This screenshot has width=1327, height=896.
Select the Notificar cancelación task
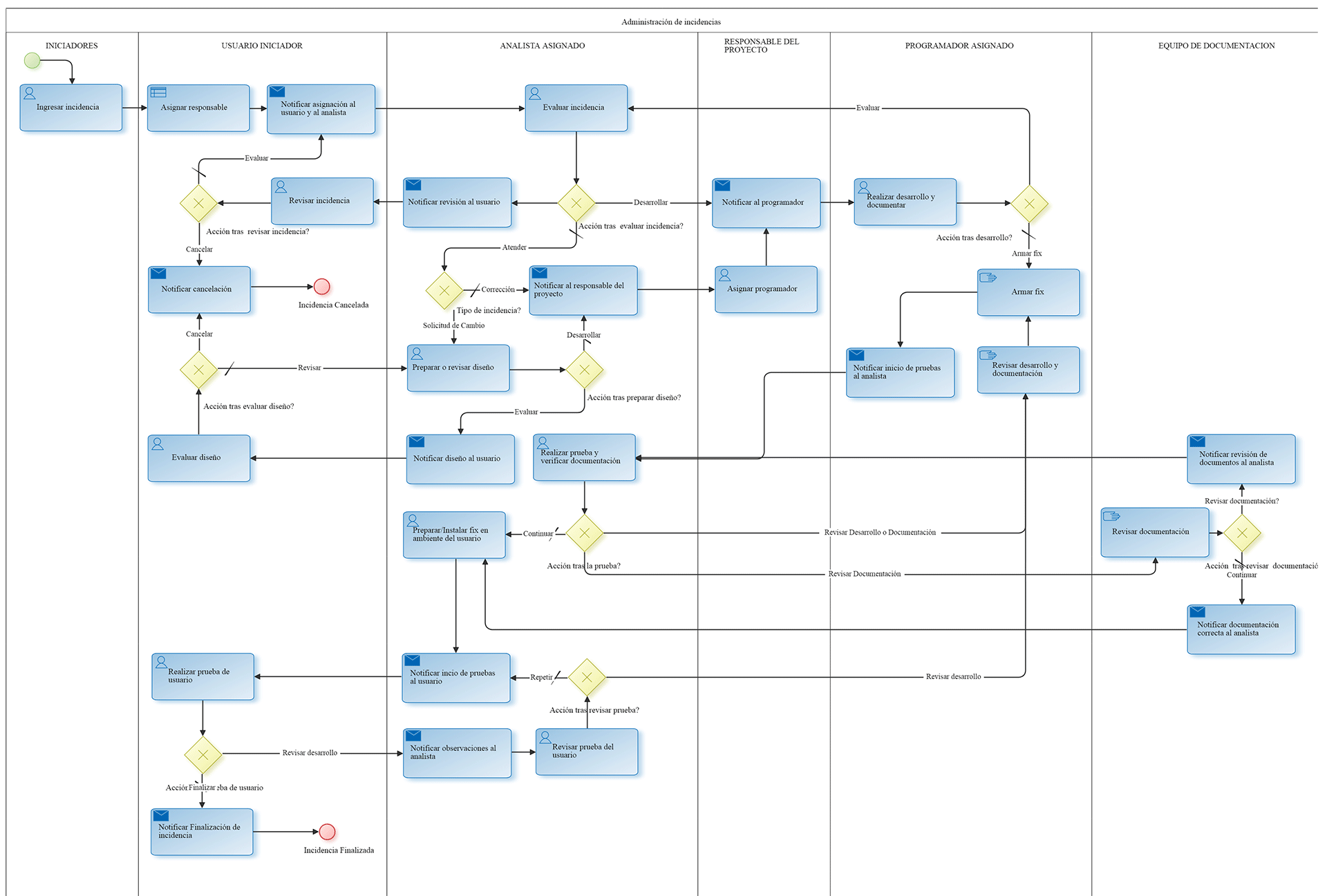(199, 290)
